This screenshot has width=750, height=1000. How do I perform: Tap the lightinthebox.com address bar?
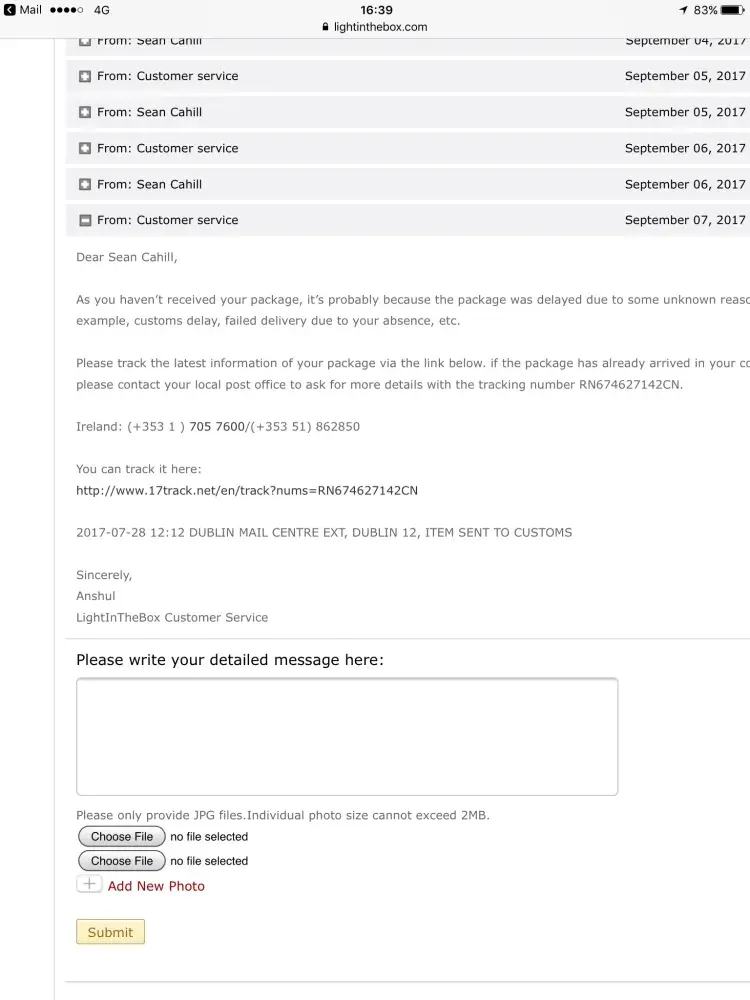tap(375, 27)
